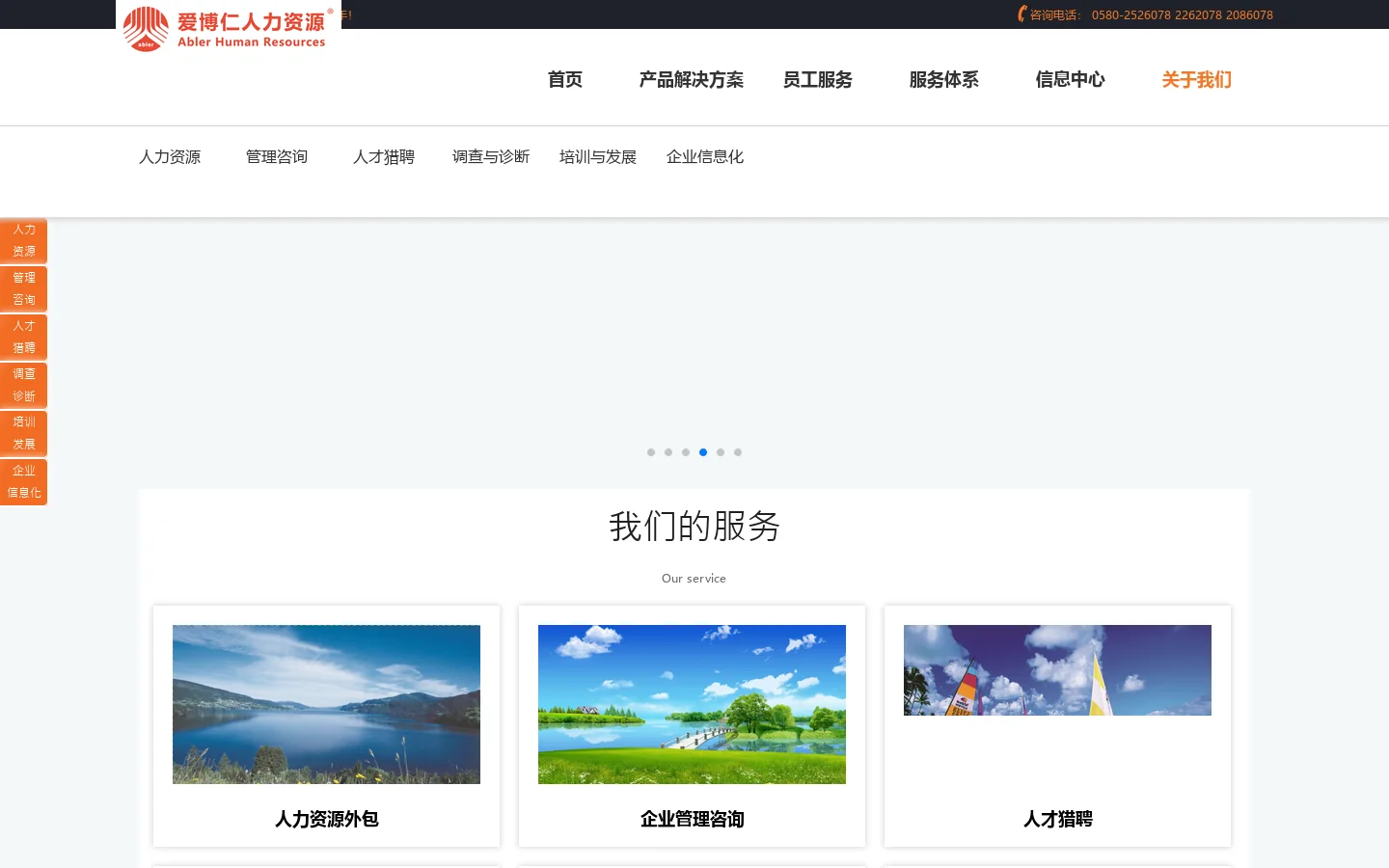Go to the fifth carousel slide dot
This screenshot has width=1389, height=868.
click(721, 452)
